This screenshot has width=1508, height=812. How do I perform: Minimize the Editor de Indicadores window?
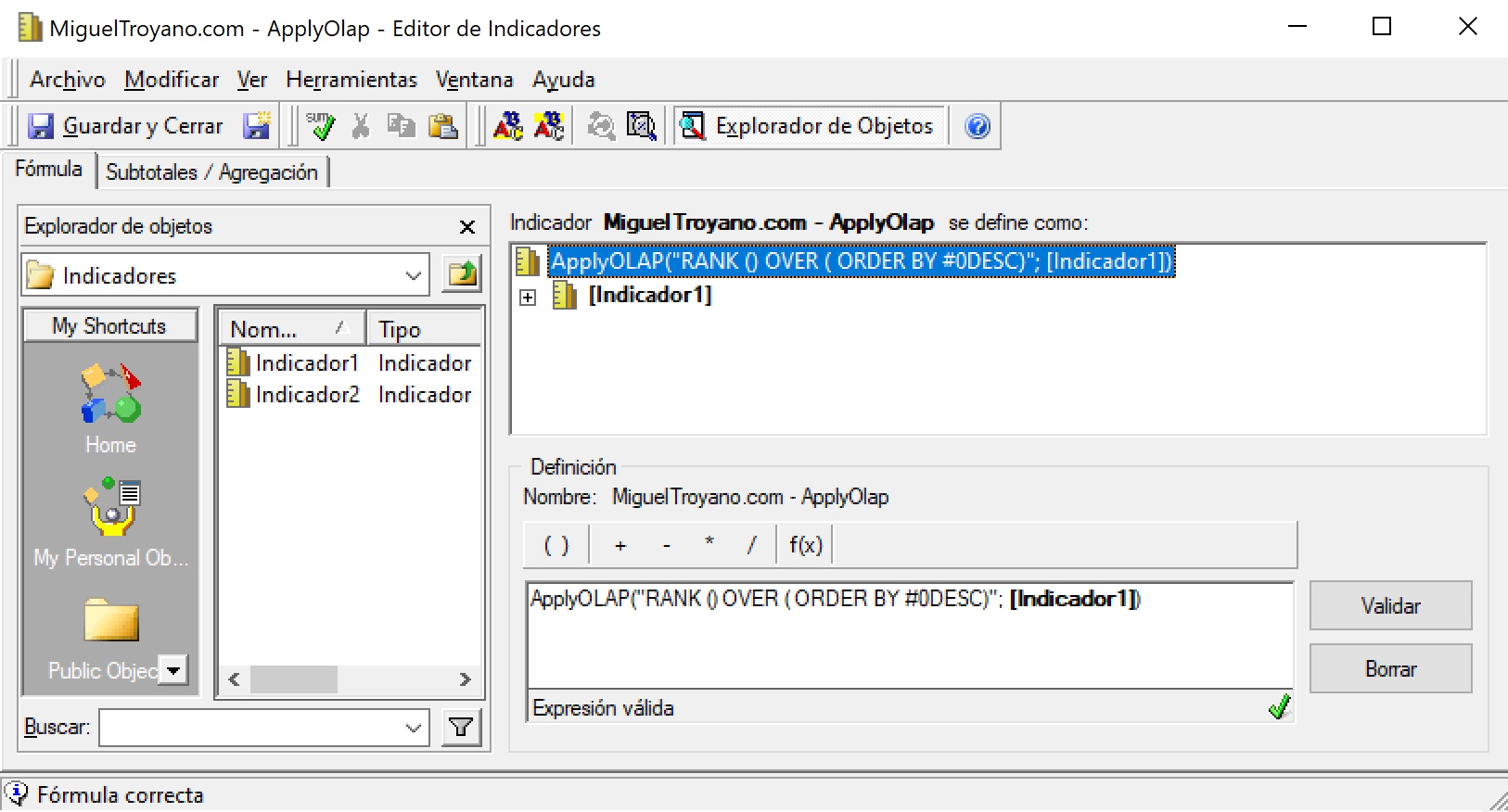[1297, 27]
